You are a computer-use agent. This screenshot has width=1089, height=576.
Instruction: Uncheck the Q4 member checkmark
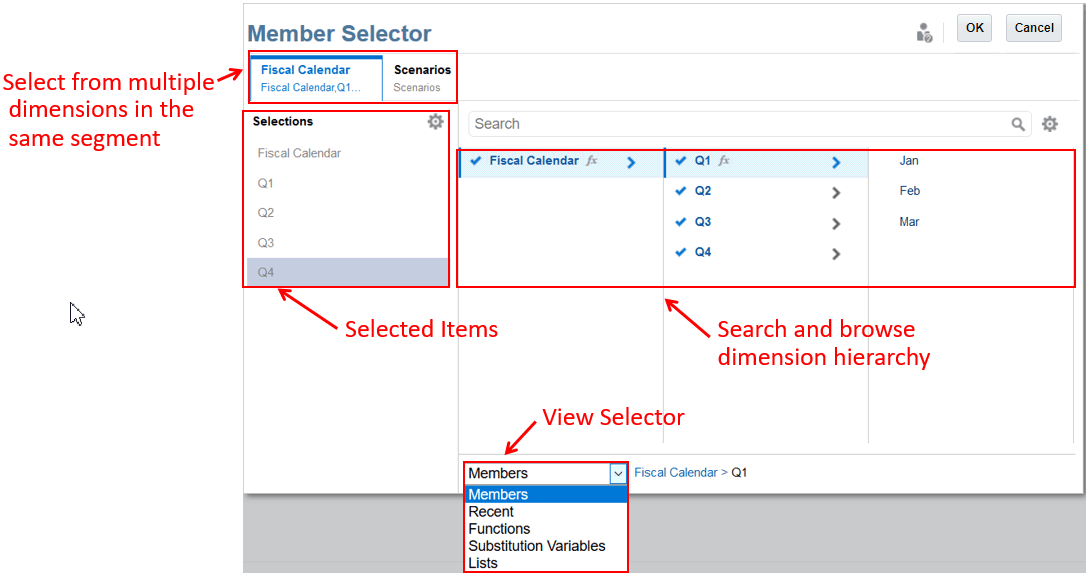(x=681, y=253)
